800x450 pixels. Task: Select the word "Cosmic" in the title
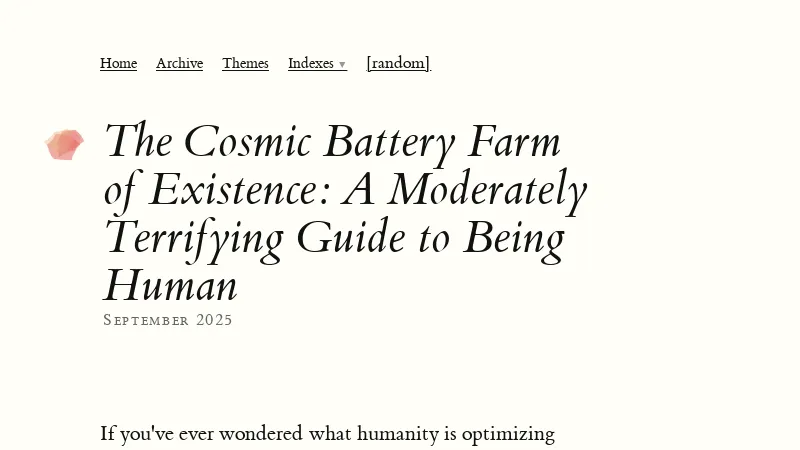tap(247, 142)
